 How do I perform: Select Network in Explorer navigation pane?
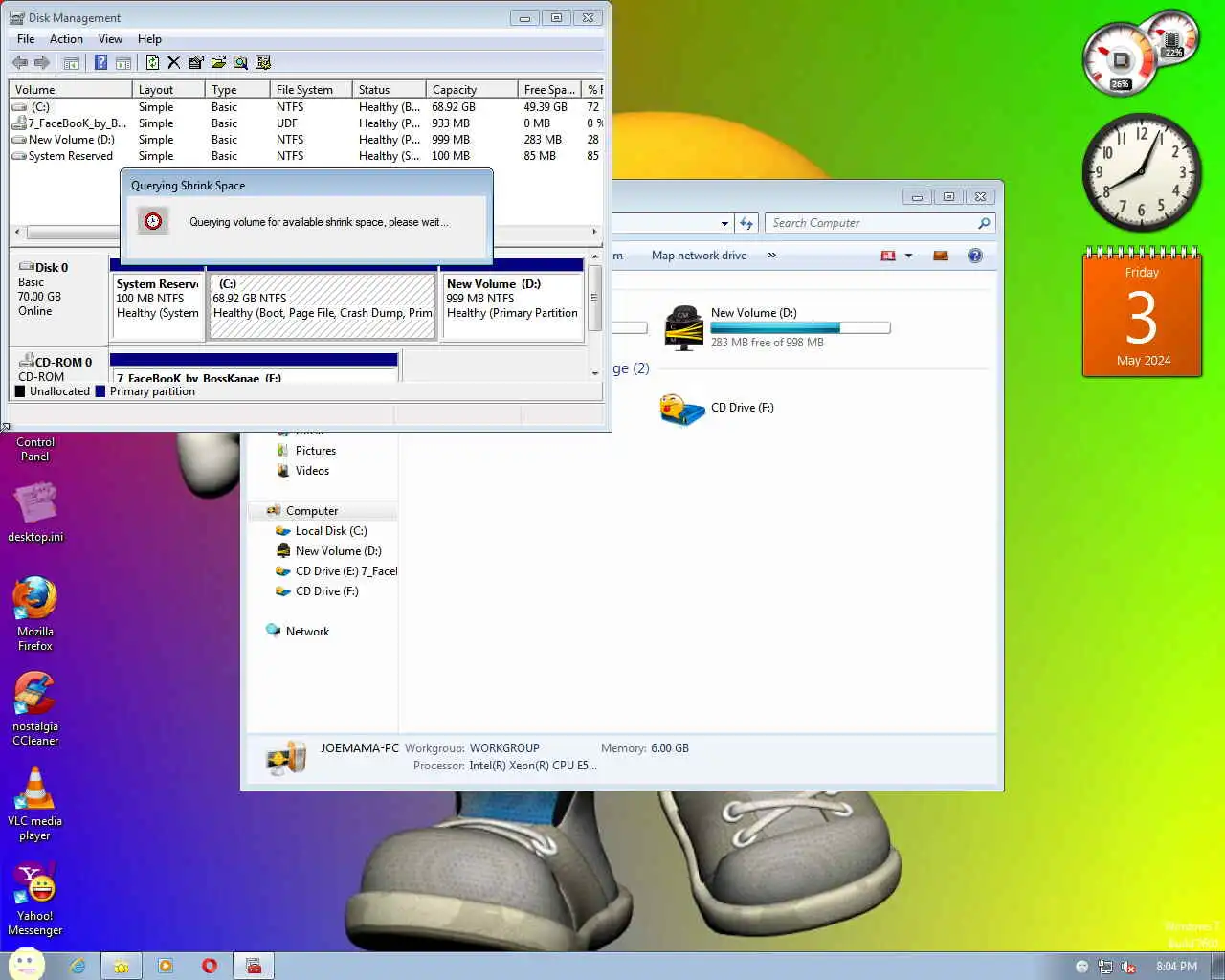[x=298, y=632]
